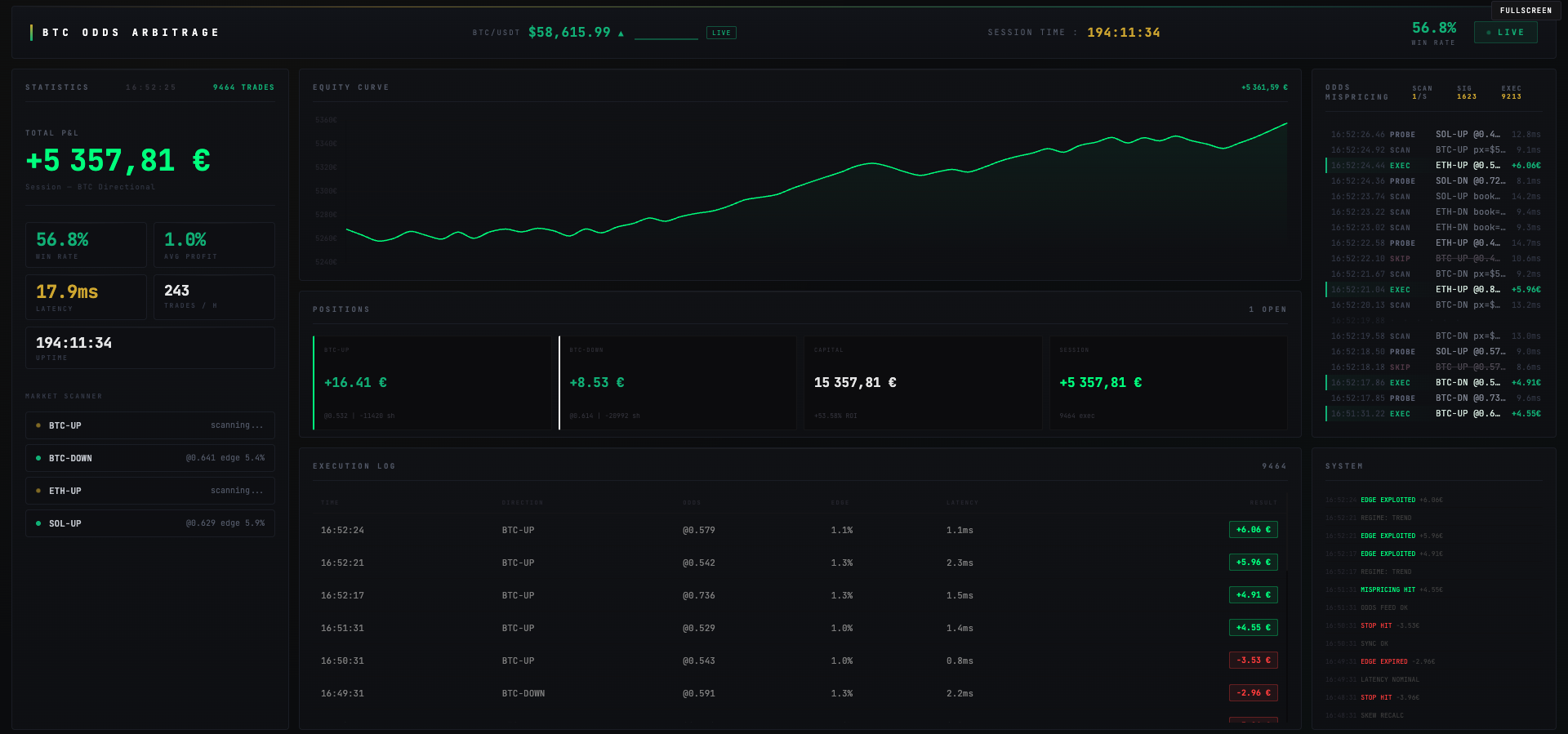This screenshot has height=734, width=1568.
Task: Open the 1.0% avg profit stat card
Action: 214,245
